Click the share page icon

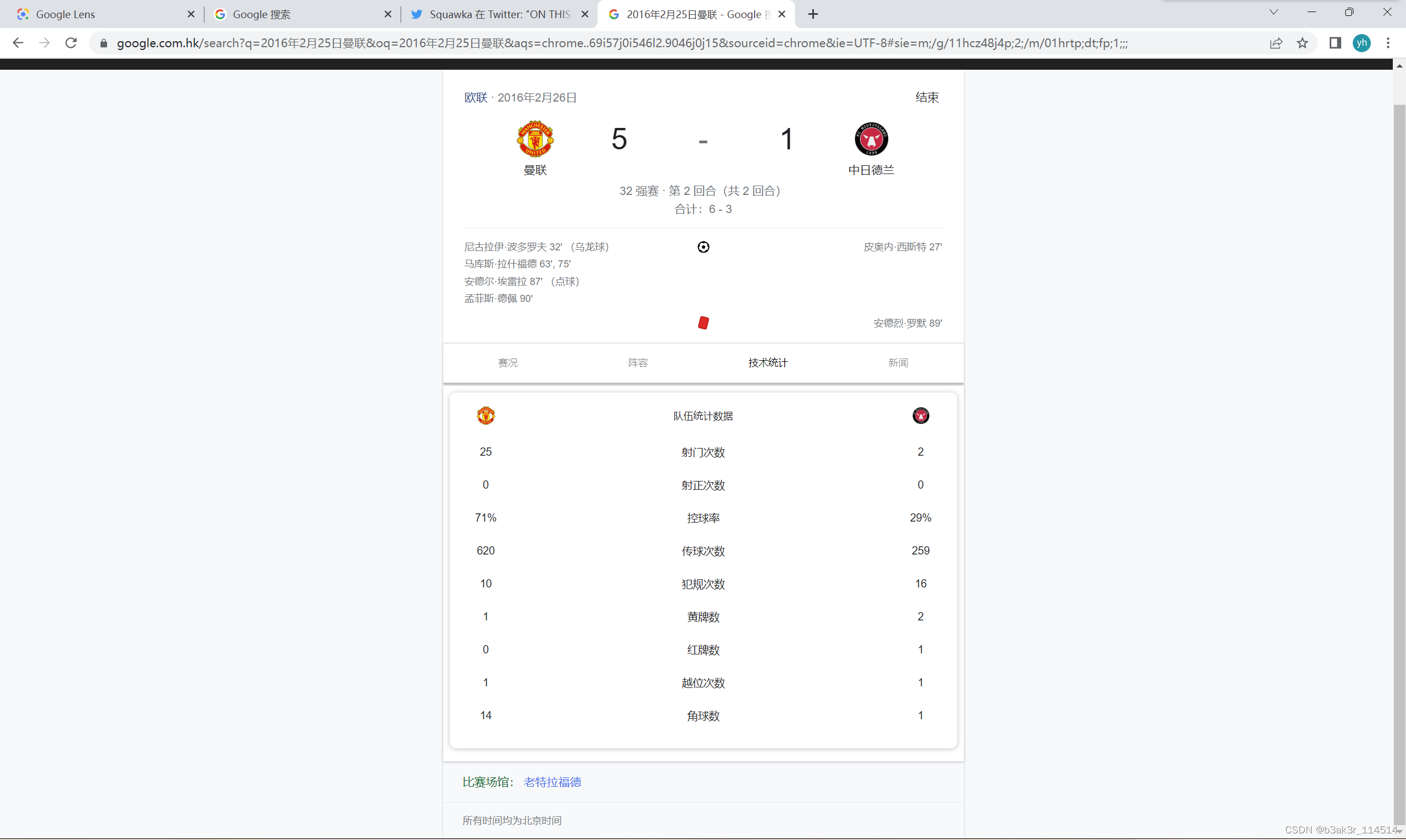tap(1275, 43)
